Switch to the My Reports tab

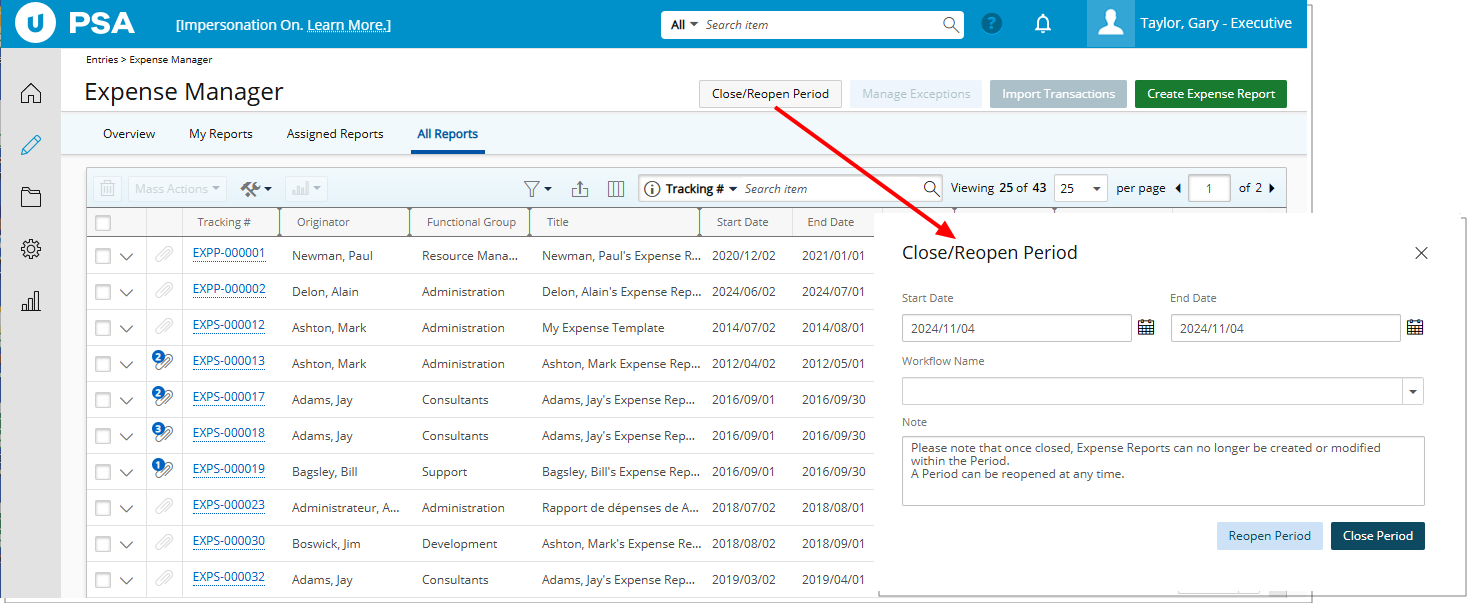click(x=221, y=134)
